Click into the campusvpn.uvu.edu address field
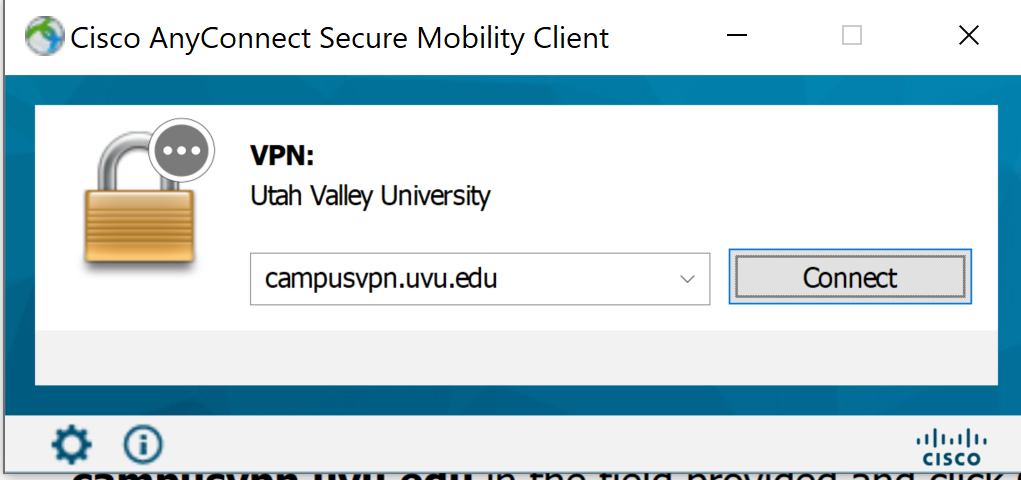Image resolution: width=1021 pixels, height=480 pixels. coord(460,279)
